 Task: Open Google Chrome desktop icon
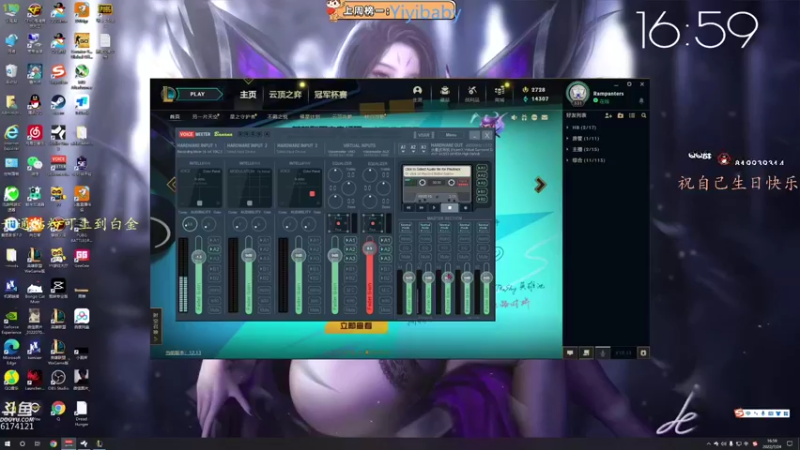click(58, 411)
